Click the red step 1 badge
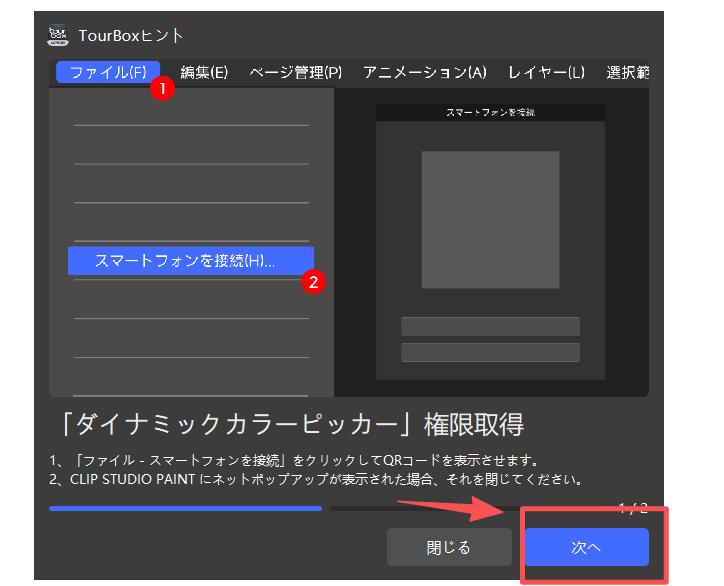The height and width of the screenshot is (586, 724). [x=162, y=88]
